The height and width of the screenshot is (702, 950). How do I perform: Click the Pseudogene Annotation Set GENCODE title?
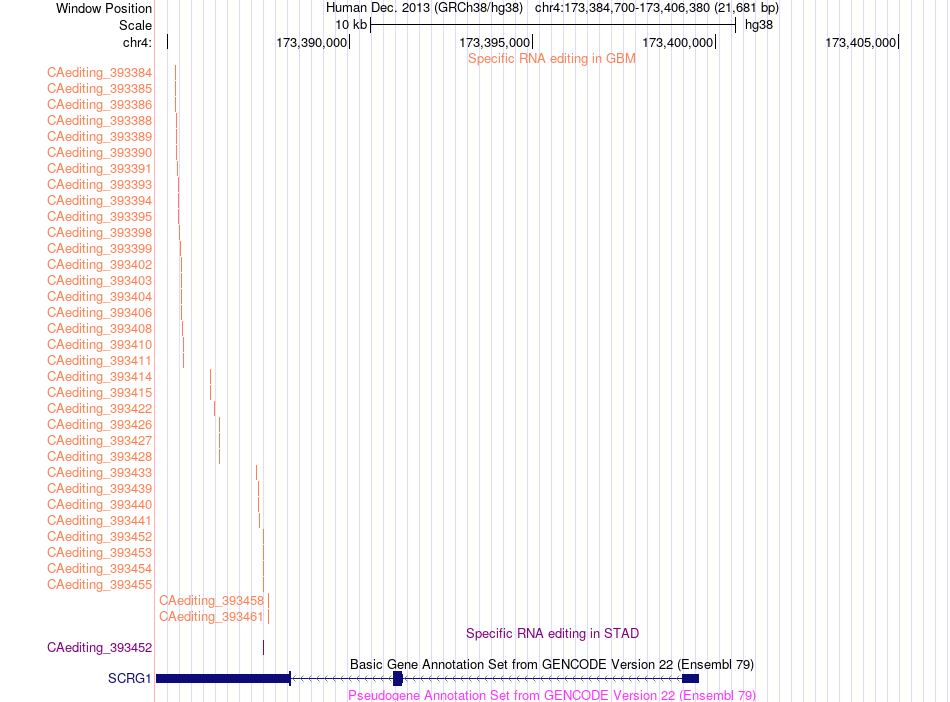pyautogui.click(x=551, y=695)
